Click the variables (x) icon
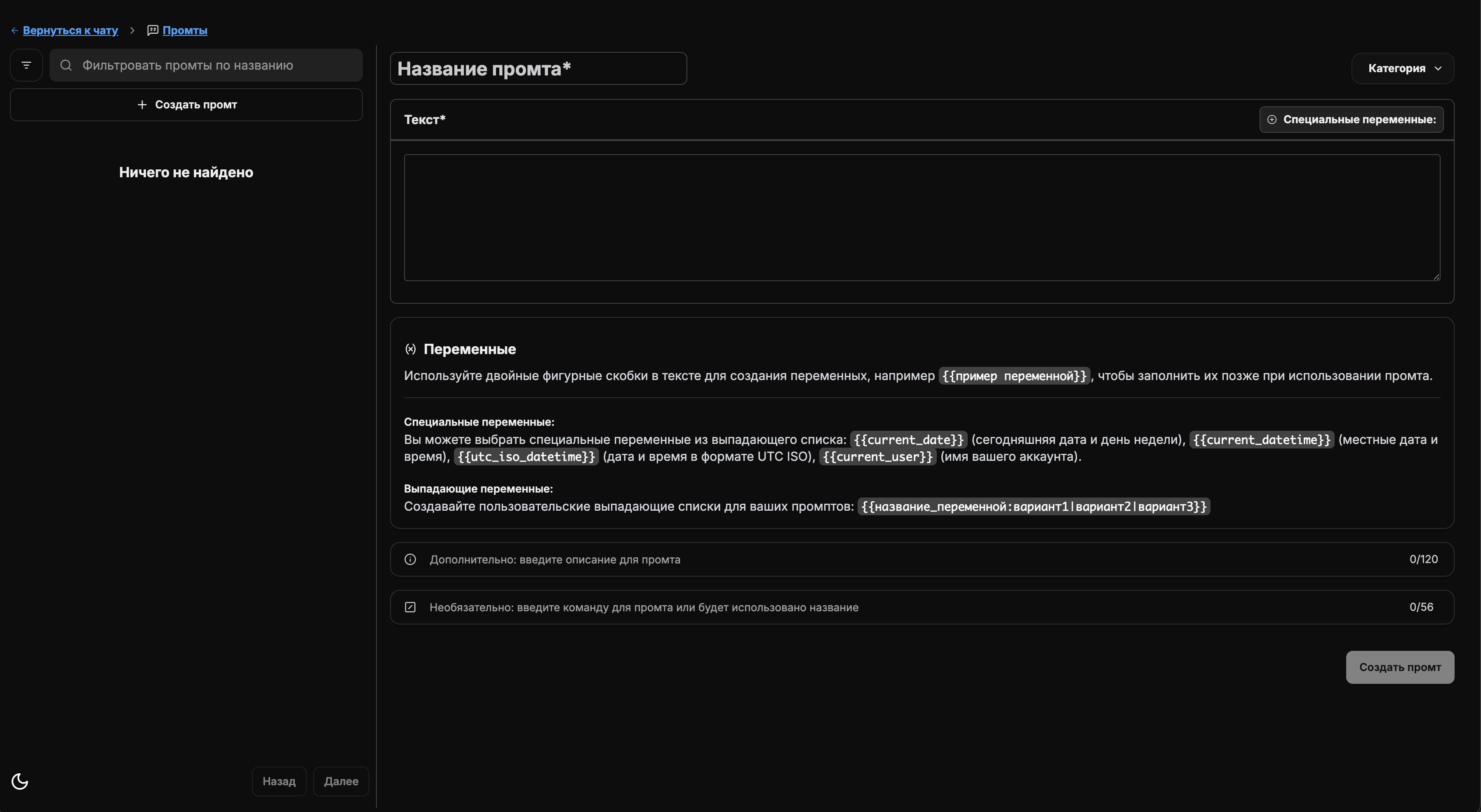This screenshot has width=1481, height=812. (410, 349)
